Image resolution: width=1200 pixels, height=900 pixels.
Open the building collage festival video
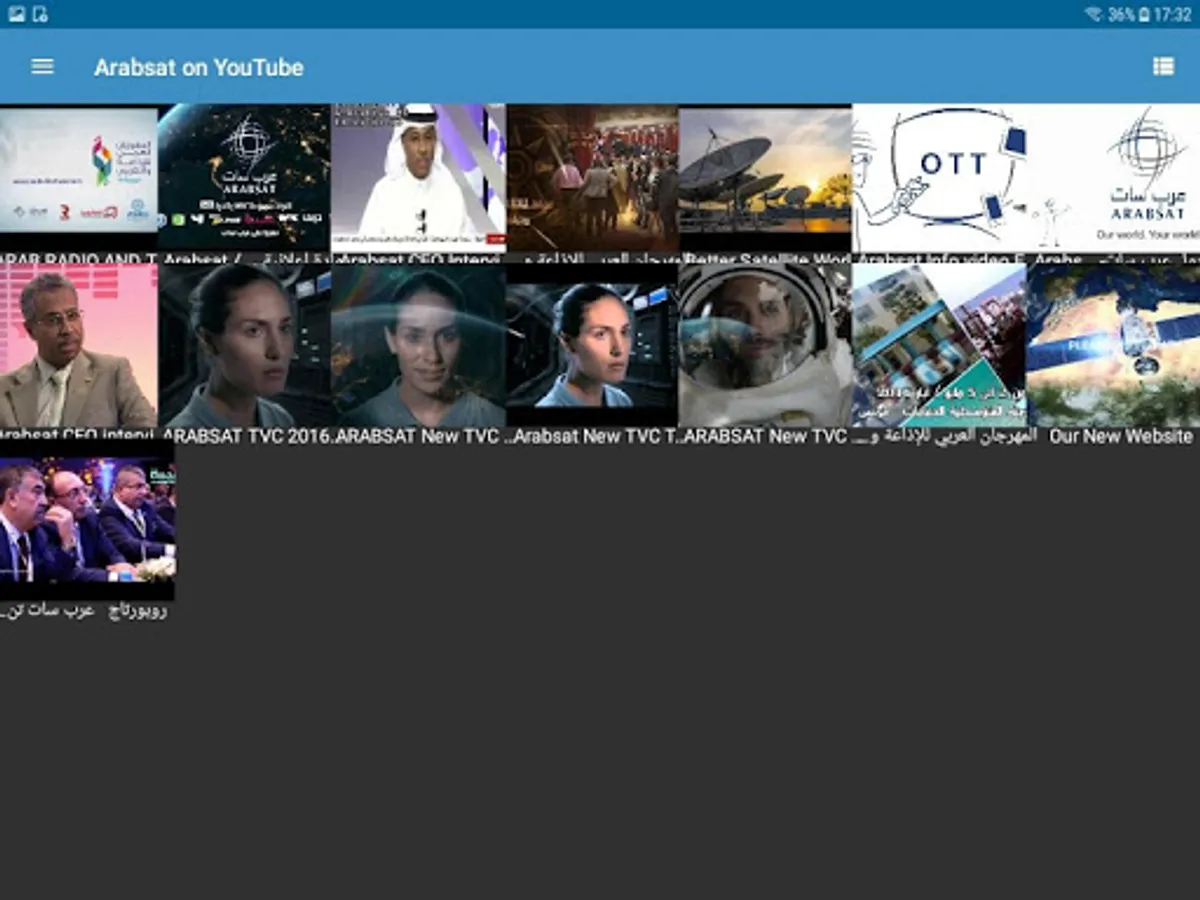pos(939,346)
